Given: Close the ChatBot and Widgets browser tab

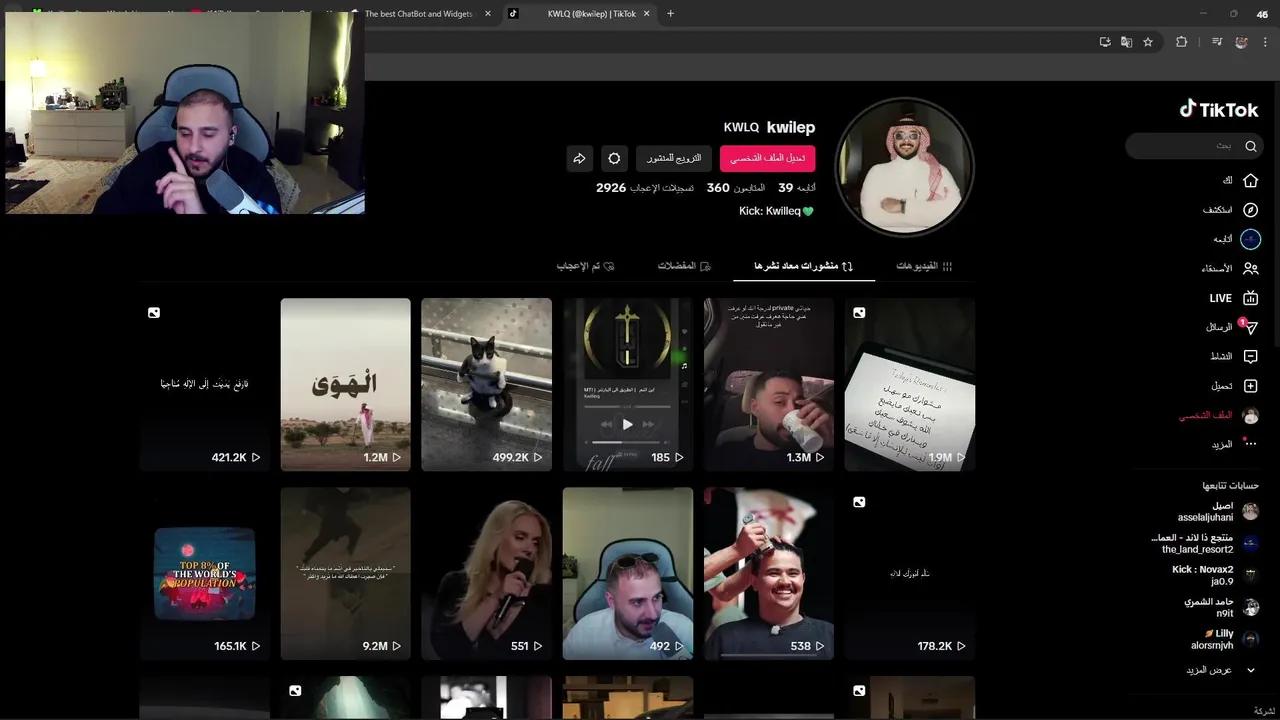Looking at the screenshot, I should [x=488, y=14].
